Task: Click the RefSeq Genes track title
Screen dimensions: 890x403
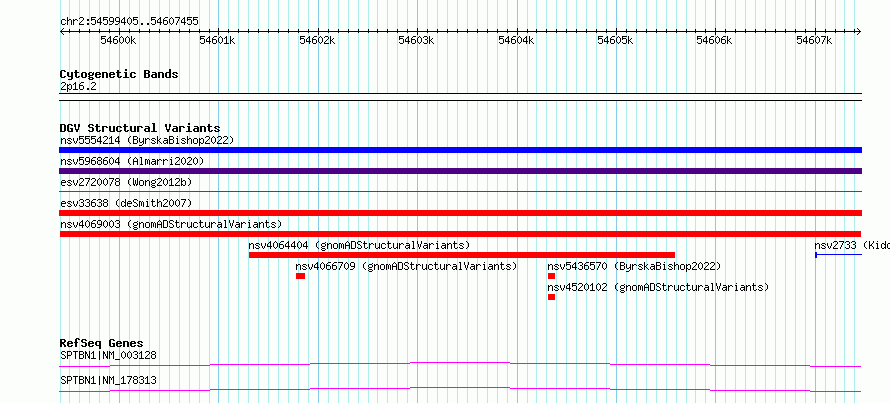Action: (x=102, y=343)
